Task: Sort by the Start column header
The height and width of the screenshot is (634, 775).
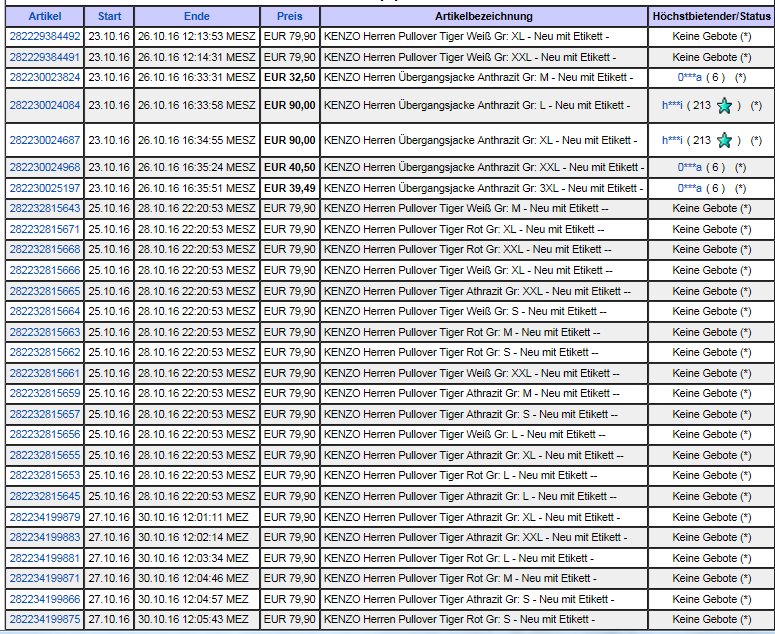Action: pyautogui.click(x=109, y=16)
